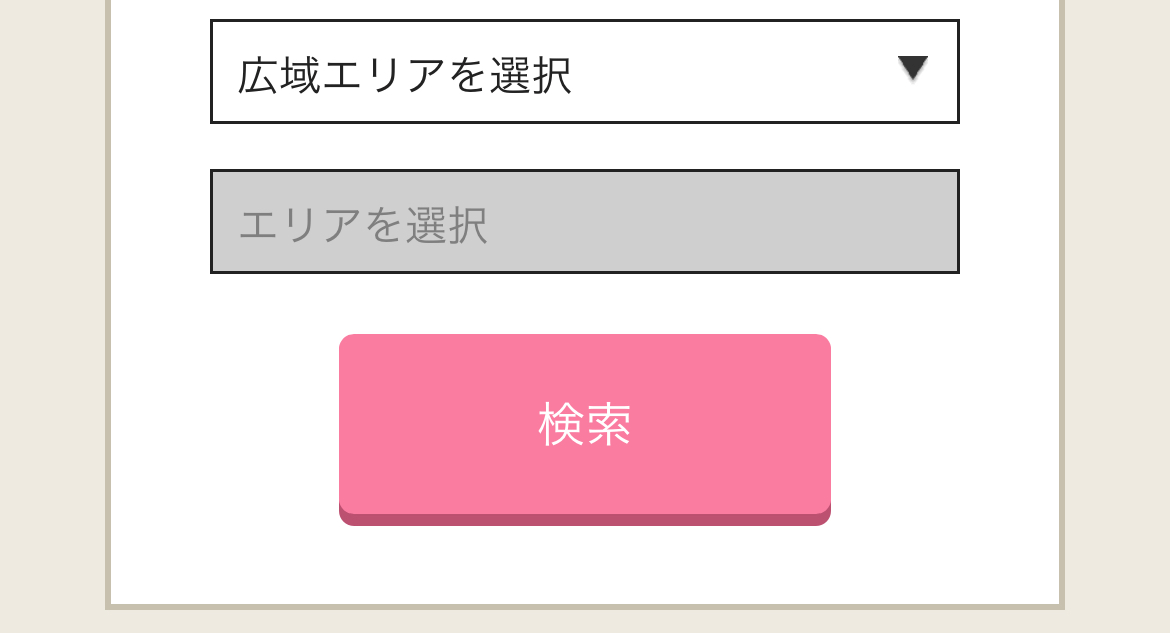Click the greyed-out エリアを選択 field
This screenshot has height=633, width=1170.
[x=584, y=221]
